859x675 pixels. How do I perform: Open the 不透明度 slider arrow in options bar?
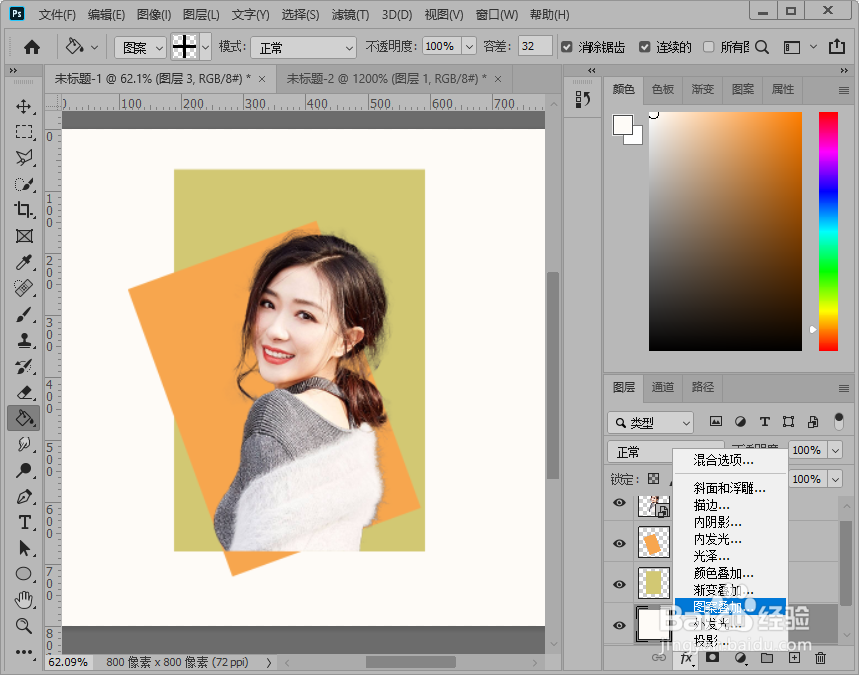point(469,47)
